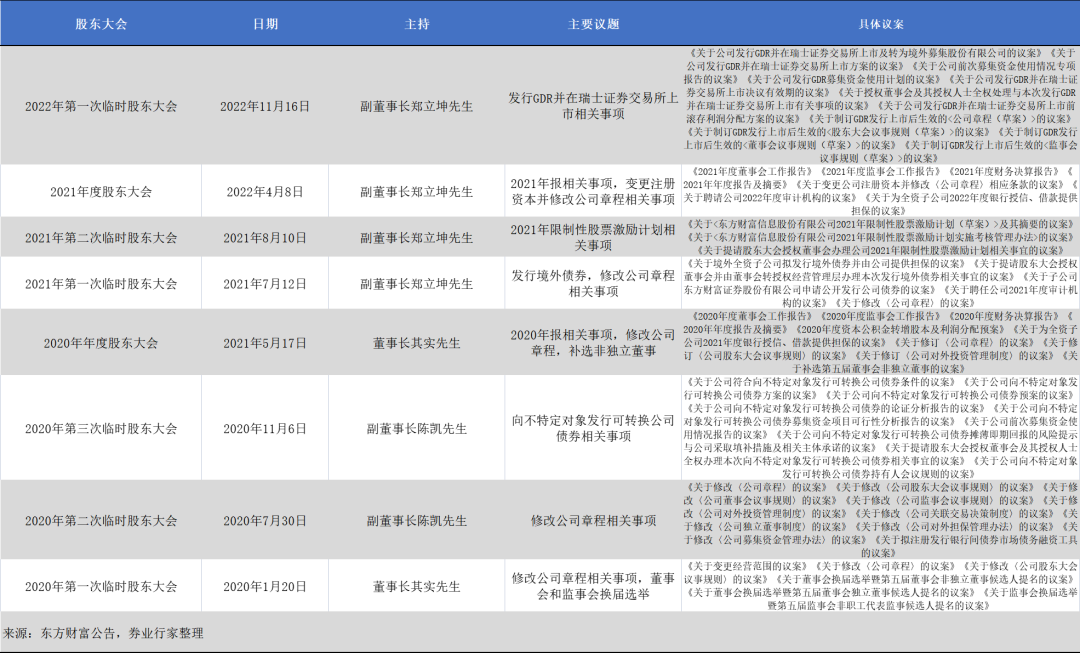Select topic 2021年限制性股票激励计划相关事项
The height and width of the screenshot is (653, 1080).
coord(593,237)
